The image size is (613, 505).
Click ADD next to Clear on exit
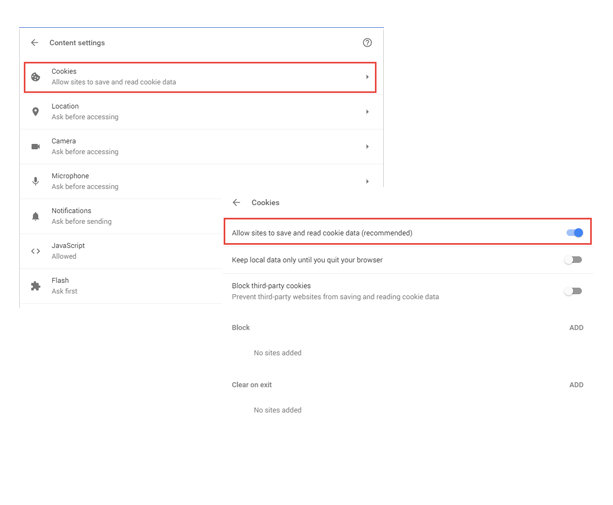tap(576, 385)
